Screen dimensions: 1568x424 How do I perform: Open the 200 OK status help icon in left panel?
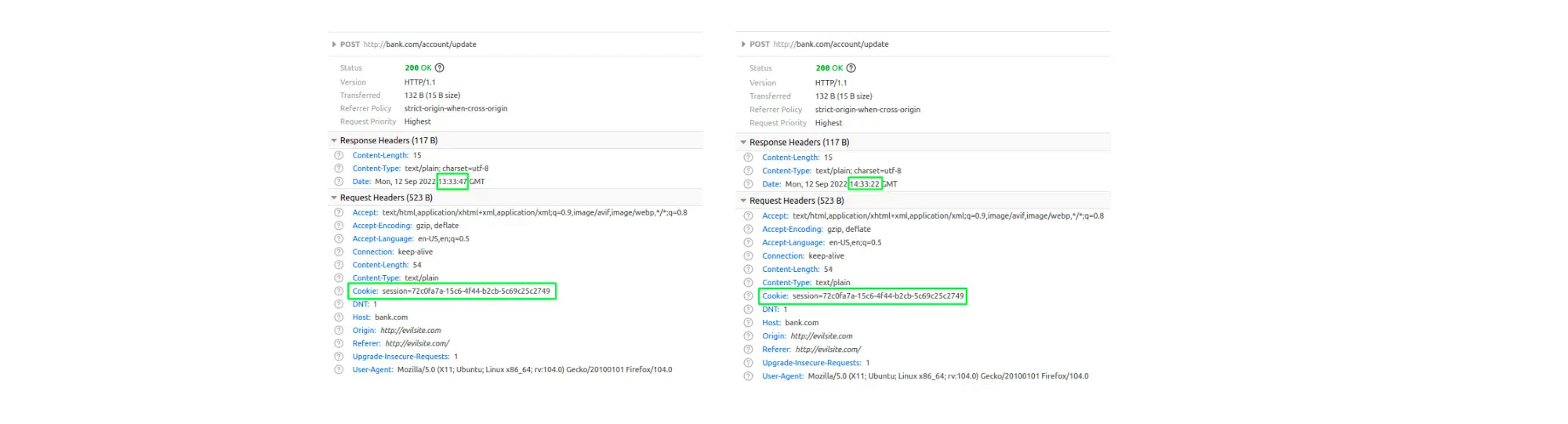coord(440,68)
